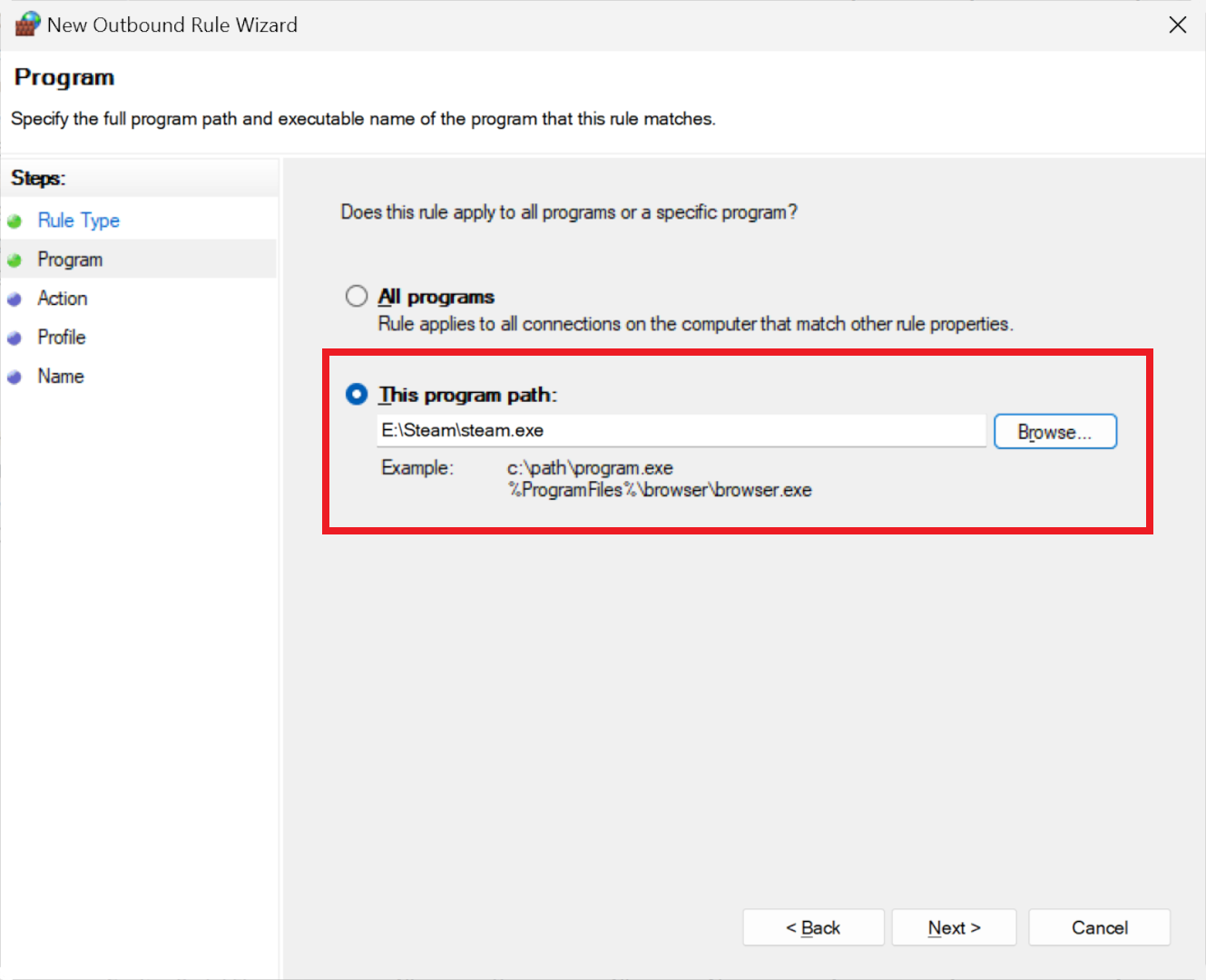Click the blue bullet beside Name step
1206x980 pixels.
coord(15,377)
